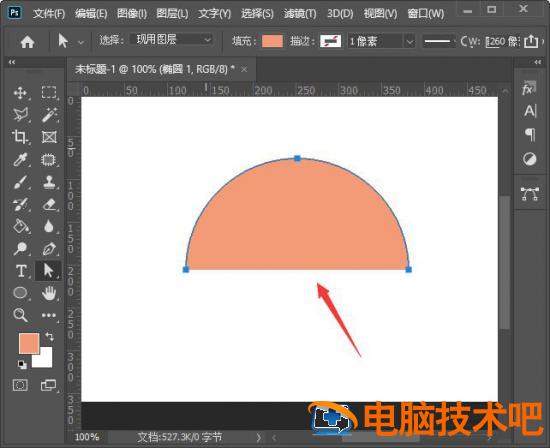Open the Share icon in options bar
The height and width of the screenshot is (448, 550).
[531, 41]
